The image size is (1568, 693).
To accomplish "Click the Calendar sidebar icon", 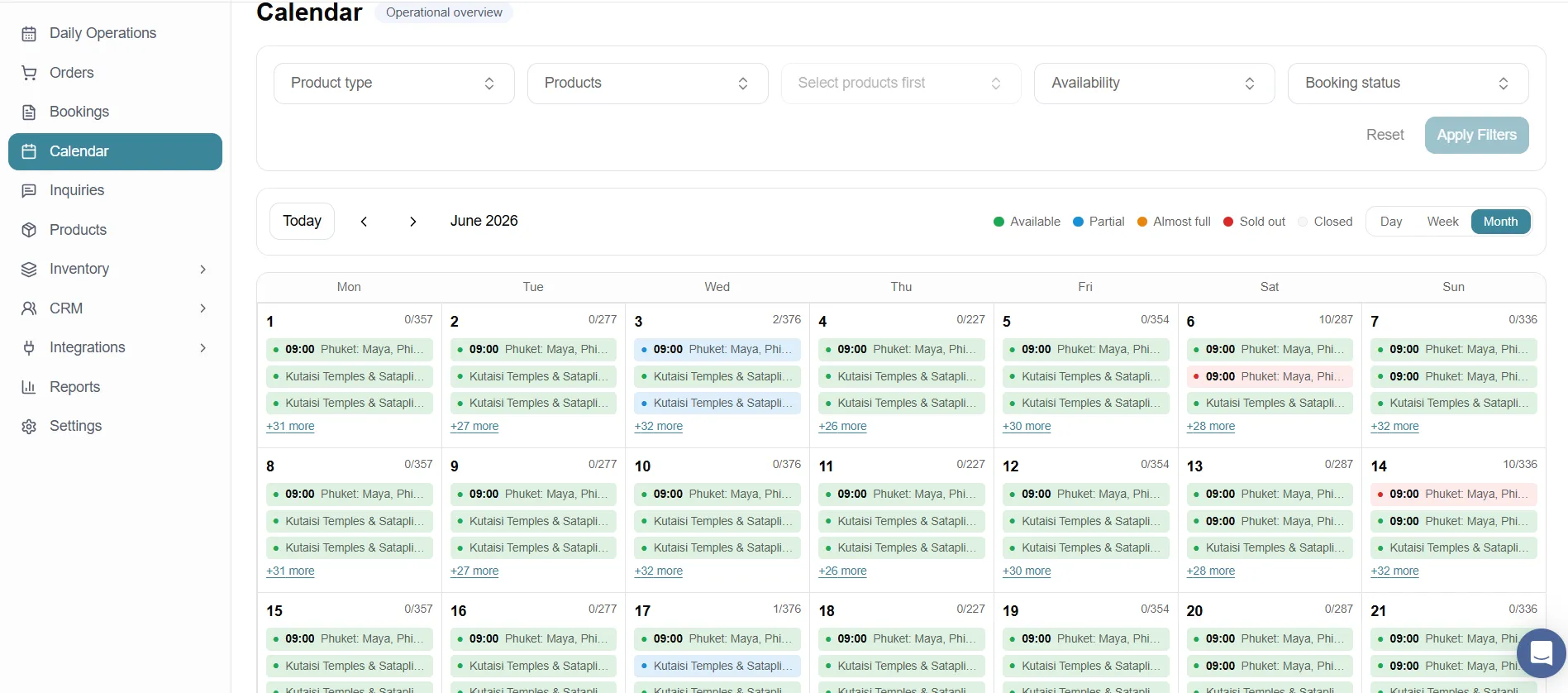I will click(x=29, y=151).
